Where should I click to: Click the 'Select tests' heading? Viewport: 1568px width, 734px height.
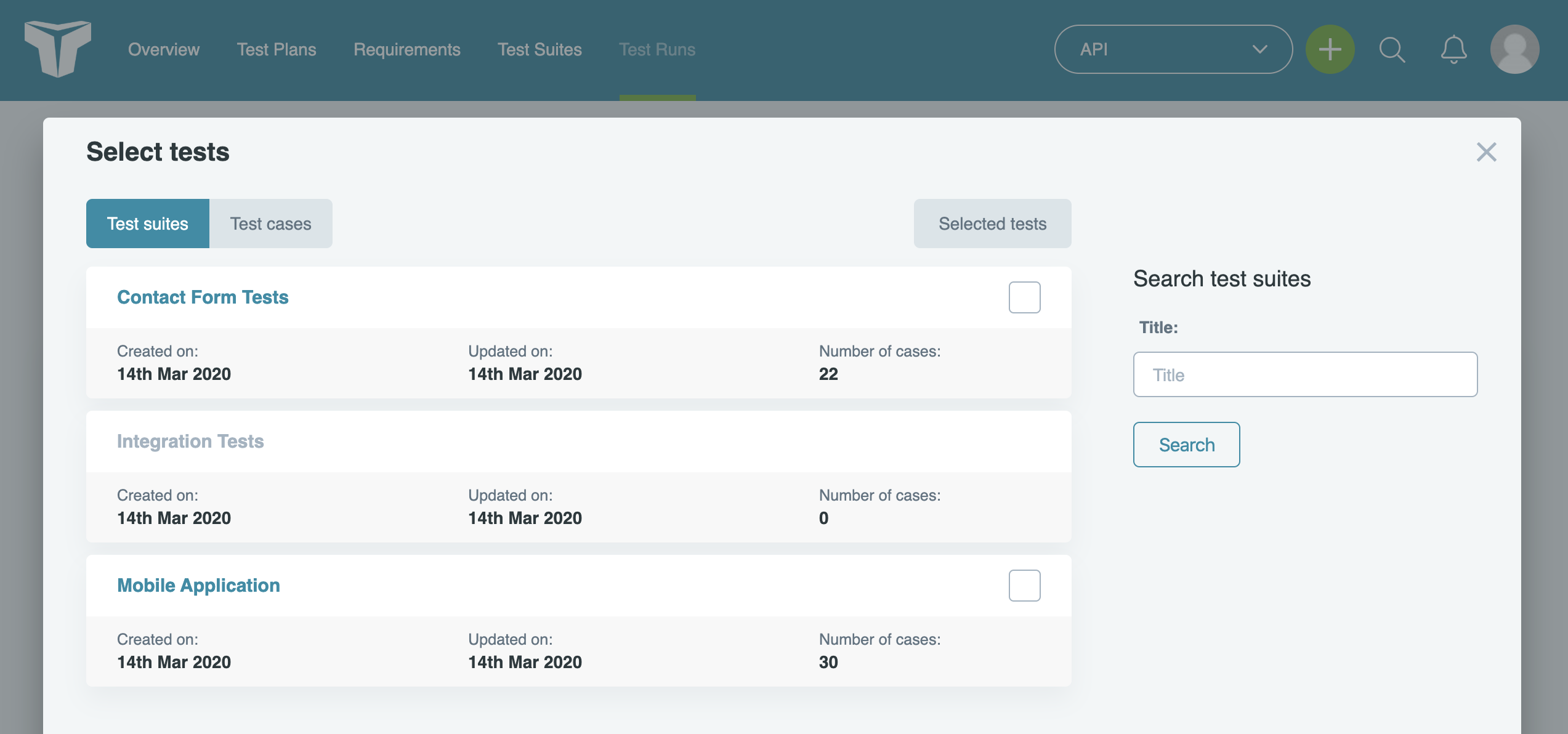[158, 152]
